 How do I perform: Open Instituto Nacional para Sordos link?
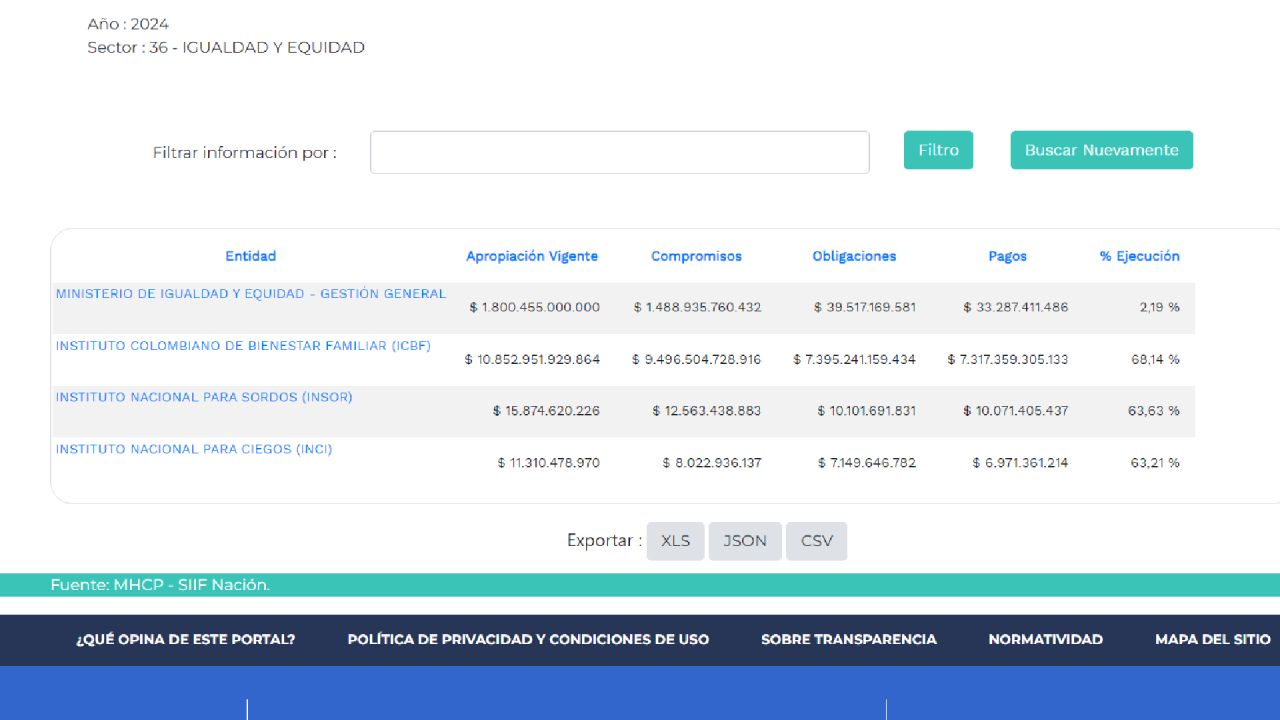204,397
